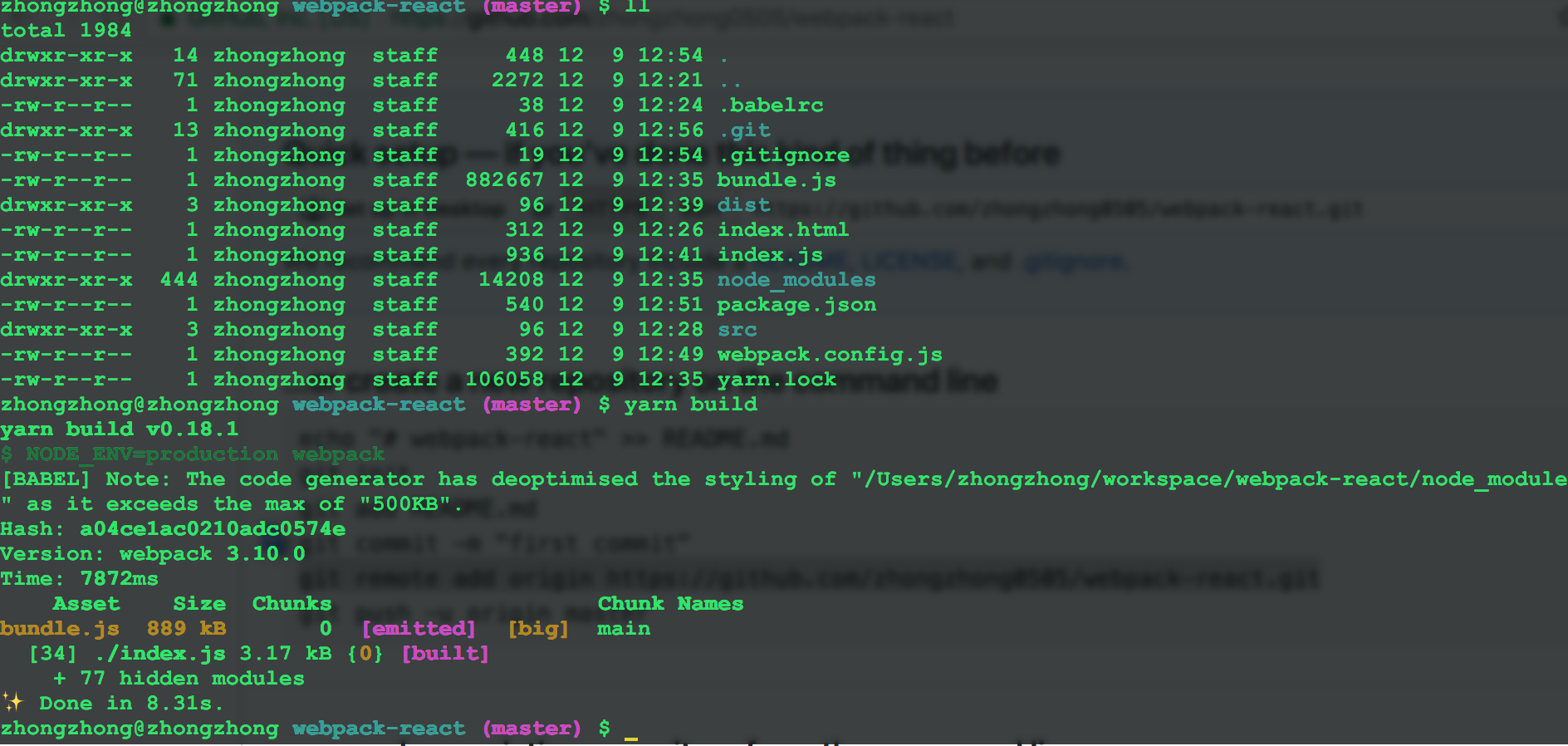Image resolution: width=1568 pixels, height=746 pixels.
Task: Click the 'main' chunk name
Action: [625, 629]
